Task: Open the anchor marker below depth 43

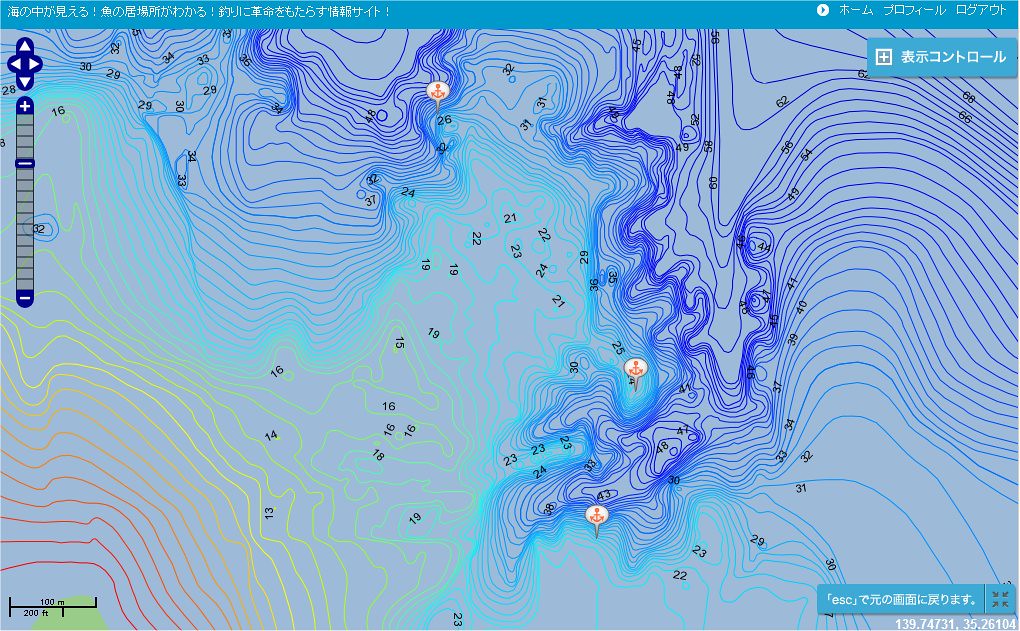Action: [x=597, y=520]
